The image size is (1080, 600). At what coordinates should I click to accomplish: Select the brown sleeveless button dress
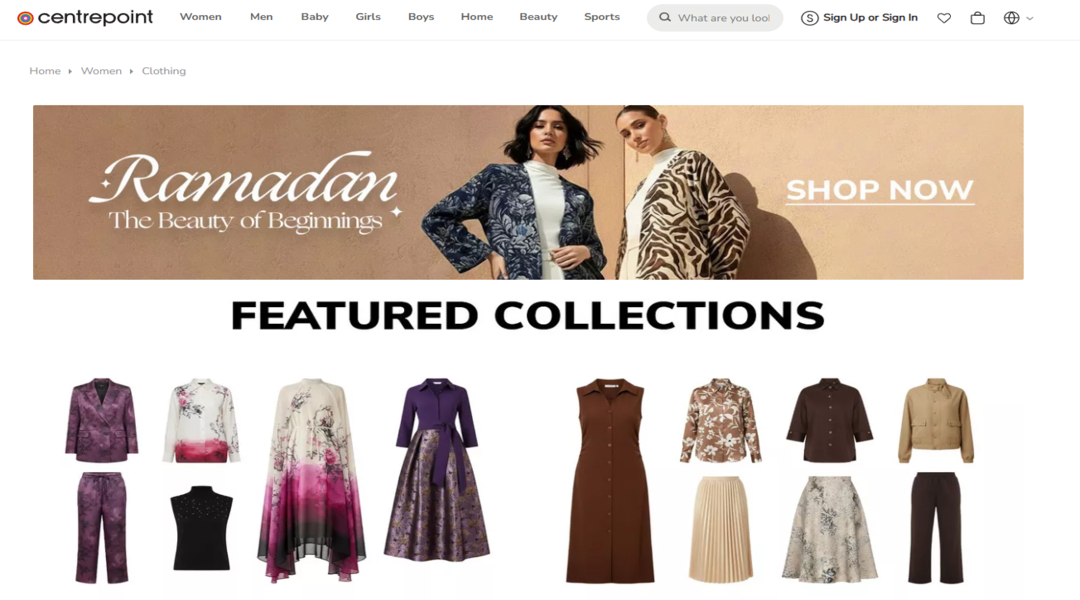tap(610, 480)
